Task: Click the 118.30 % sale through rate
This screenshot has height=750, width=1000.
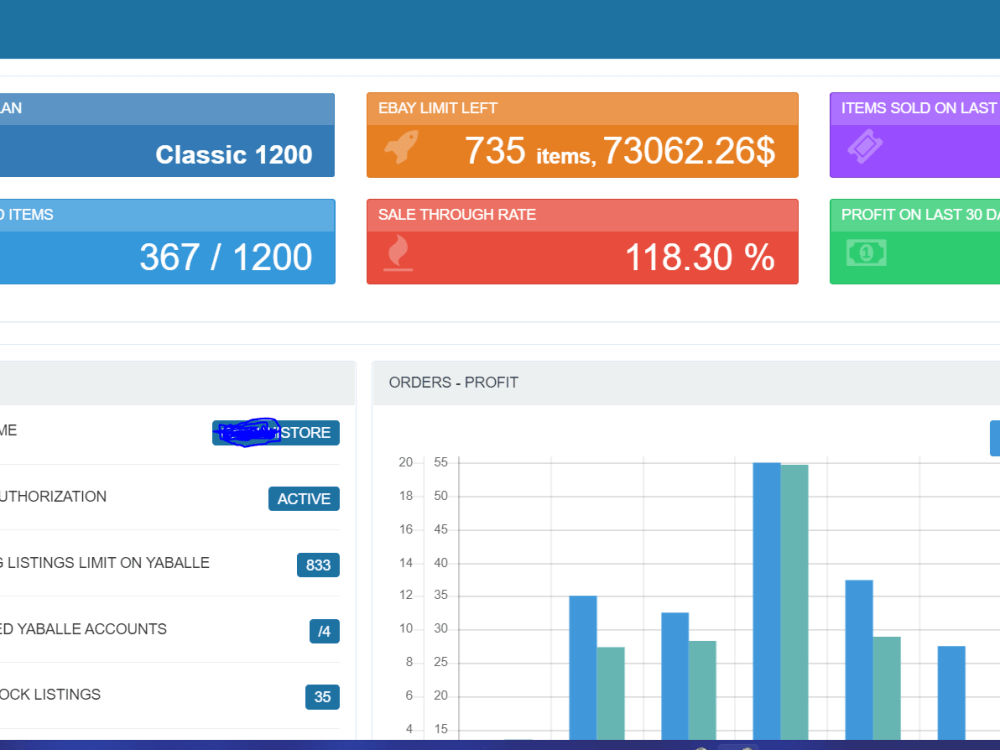Action: click(700, 257)
